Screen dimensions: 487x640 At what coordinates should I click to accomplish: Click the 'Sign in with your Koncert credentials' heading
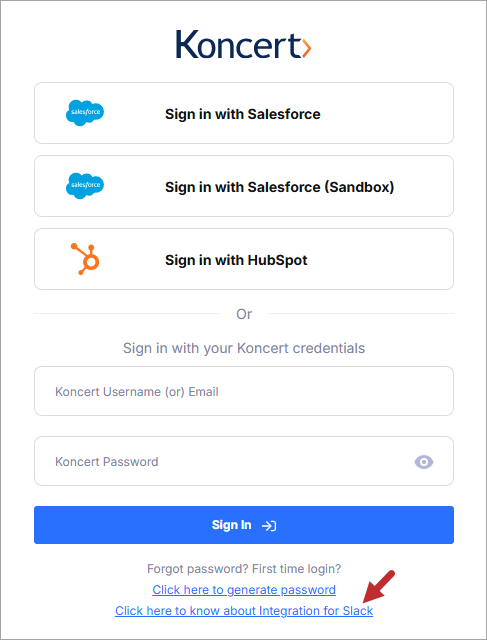click(244, 348)
